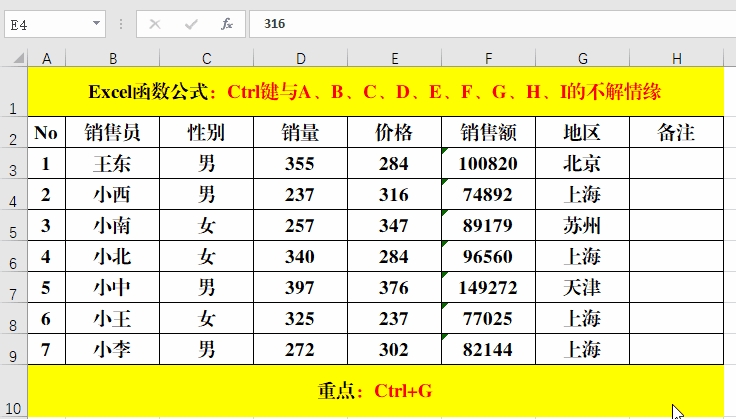Select row 9 header
The height and width of the screenshot is (419, 736).
tap(14, 349)
